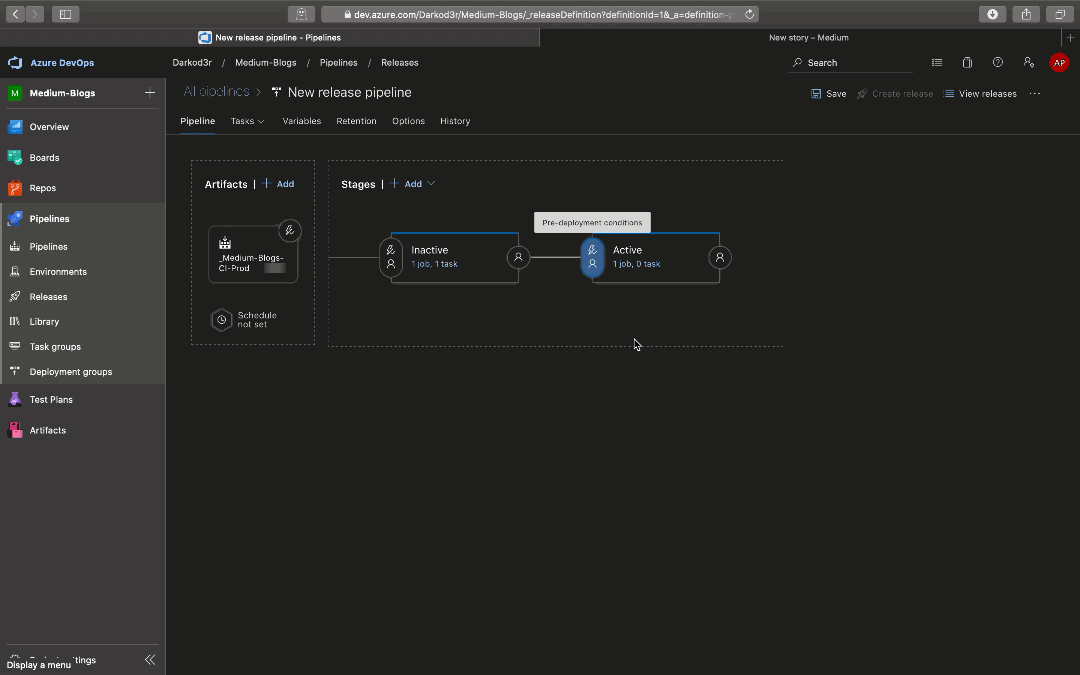Click the Search field

(x=851, y=63)
